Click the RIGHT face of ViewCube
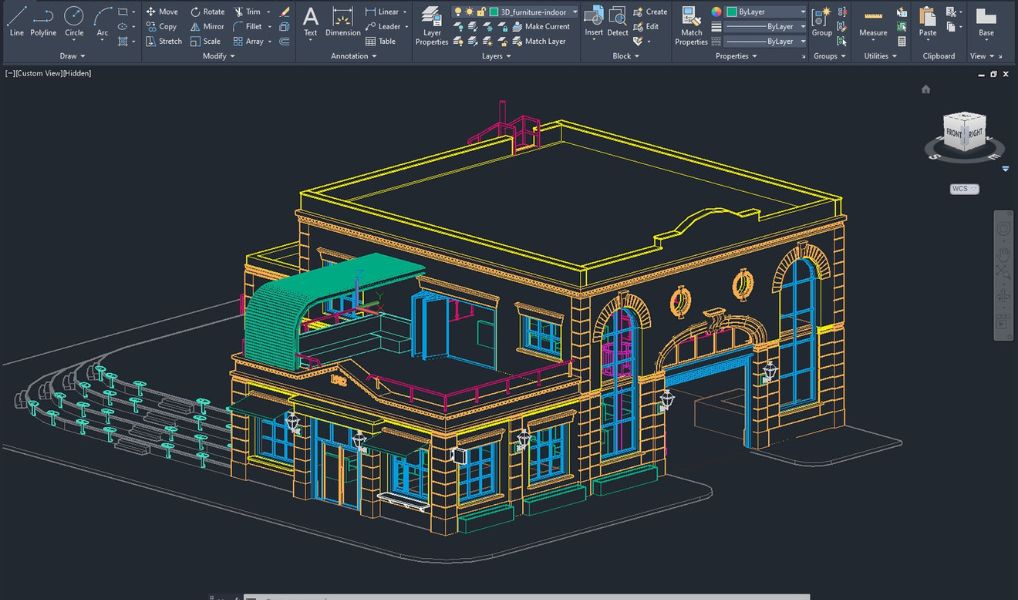1018x600 pixels. 975,133
